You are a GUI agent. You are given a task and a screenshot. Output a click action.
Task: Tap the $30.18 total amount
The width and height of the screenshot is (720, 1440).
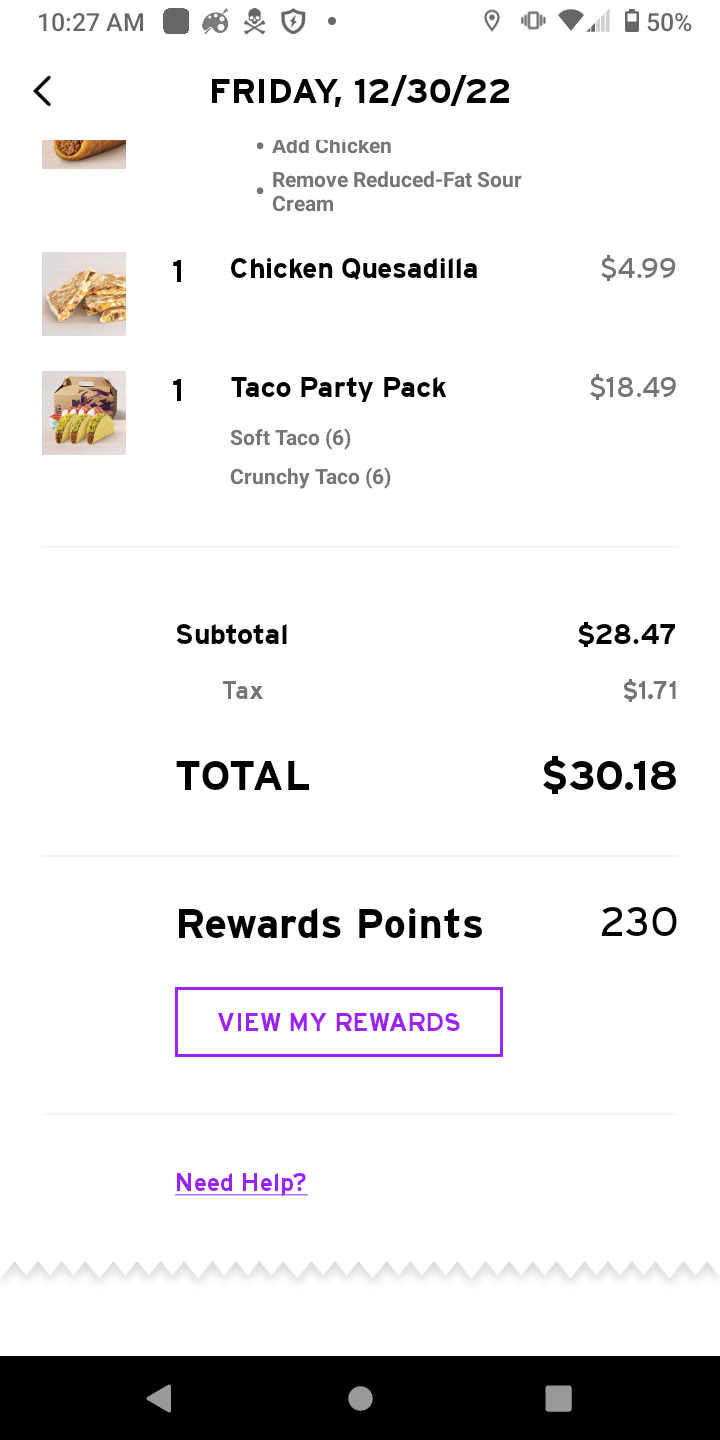pyautogui.click(x=609, y=776)
